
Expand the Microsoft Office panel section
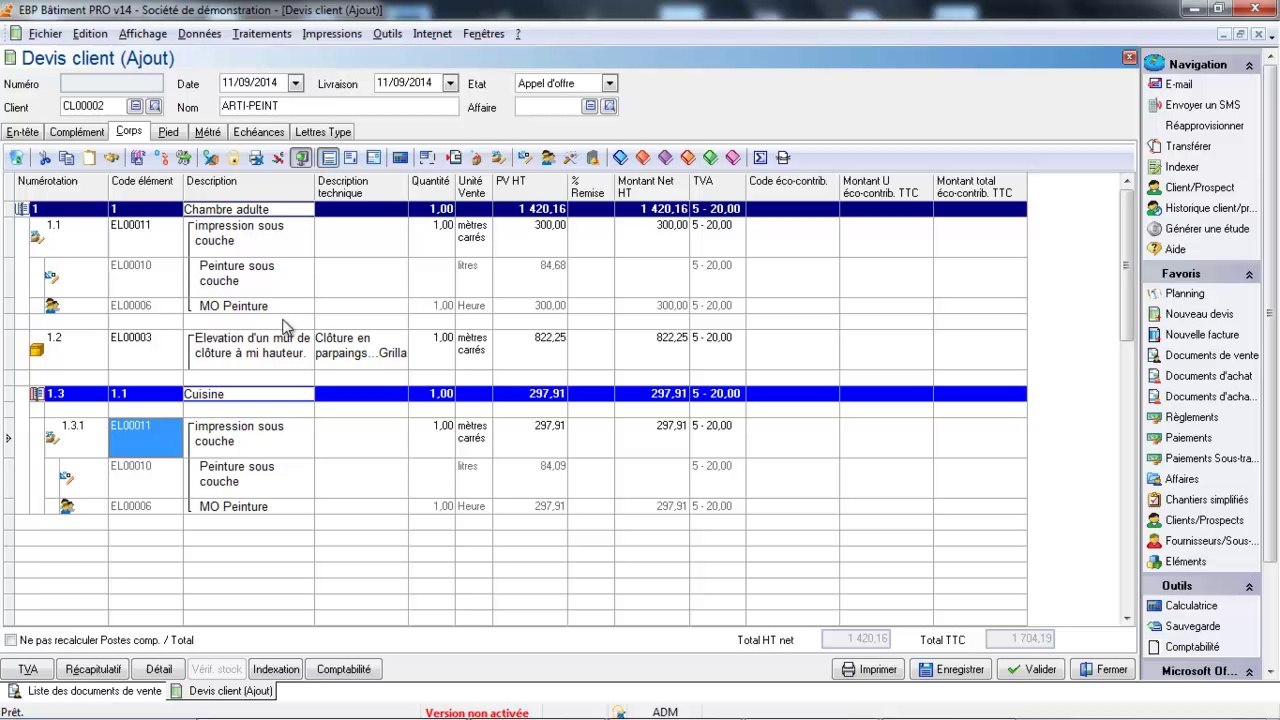1249,672
